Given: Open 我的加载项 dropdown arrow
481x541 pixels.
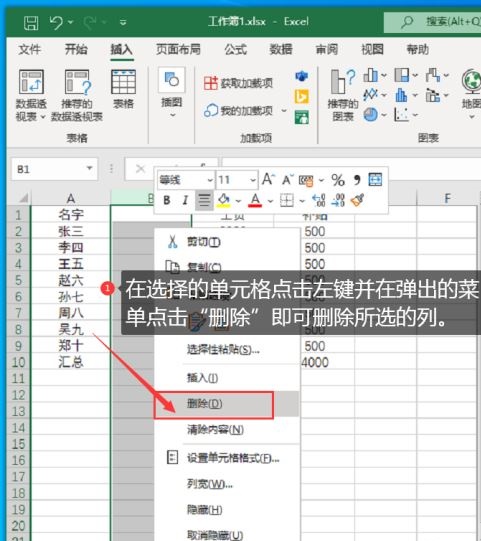Looking at the screenshot, I should [284, 111].
